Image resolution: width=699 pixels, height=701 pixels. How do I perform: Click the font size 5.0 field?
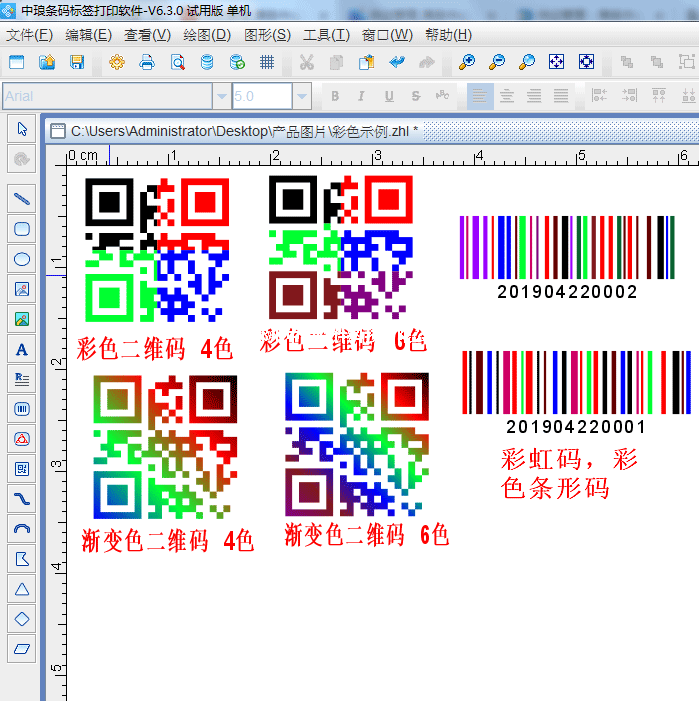(x=262, y=96)
